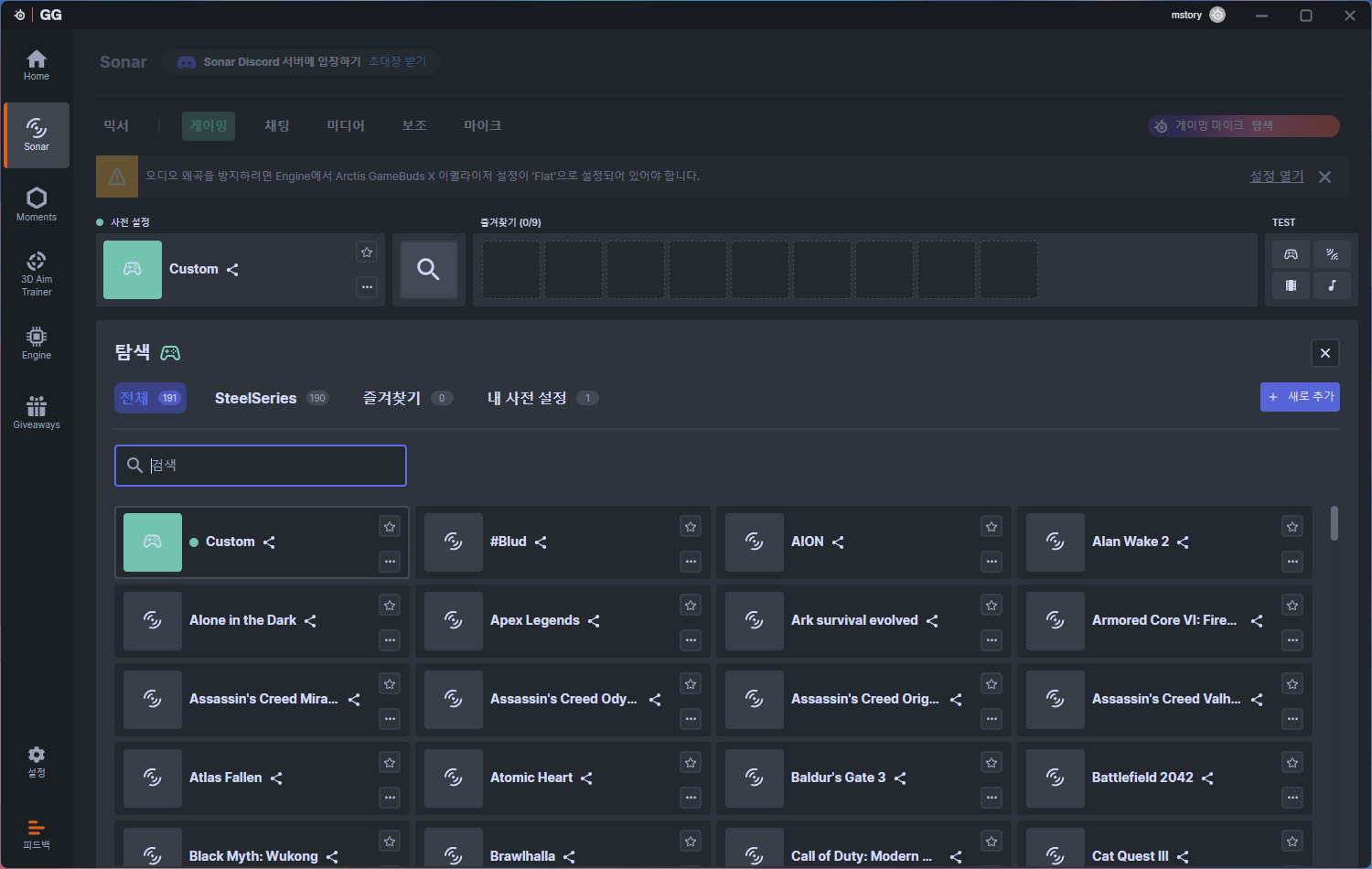Click share icon next to Apex Legends
Viewport: 1372px width, 869px height.
click(x=594, y=621)
